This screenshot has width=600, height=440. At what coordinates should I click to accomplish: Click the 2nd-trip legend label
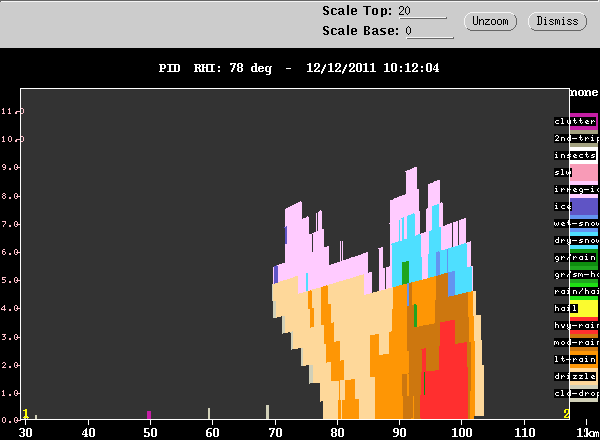576,139
